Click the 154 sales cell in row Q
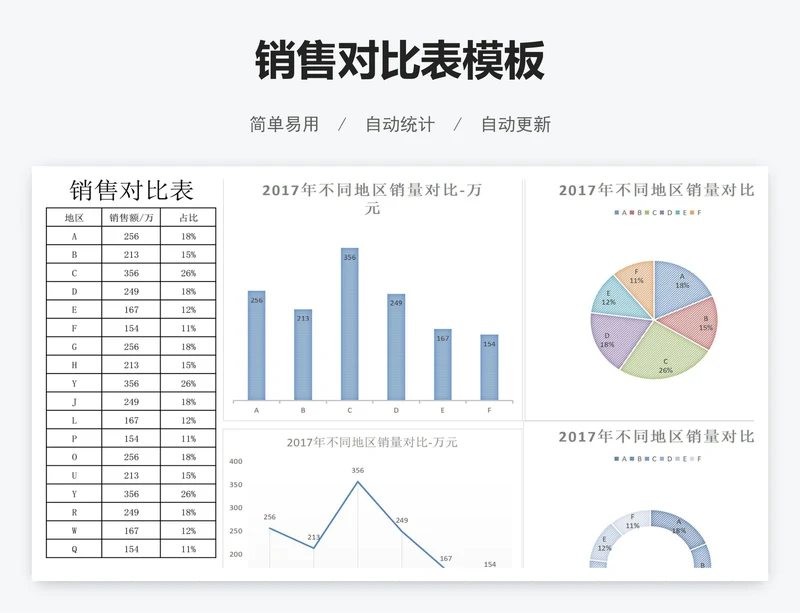Image resolution: width=800 pixels, height=613 pixels. (x=131, y=549)
